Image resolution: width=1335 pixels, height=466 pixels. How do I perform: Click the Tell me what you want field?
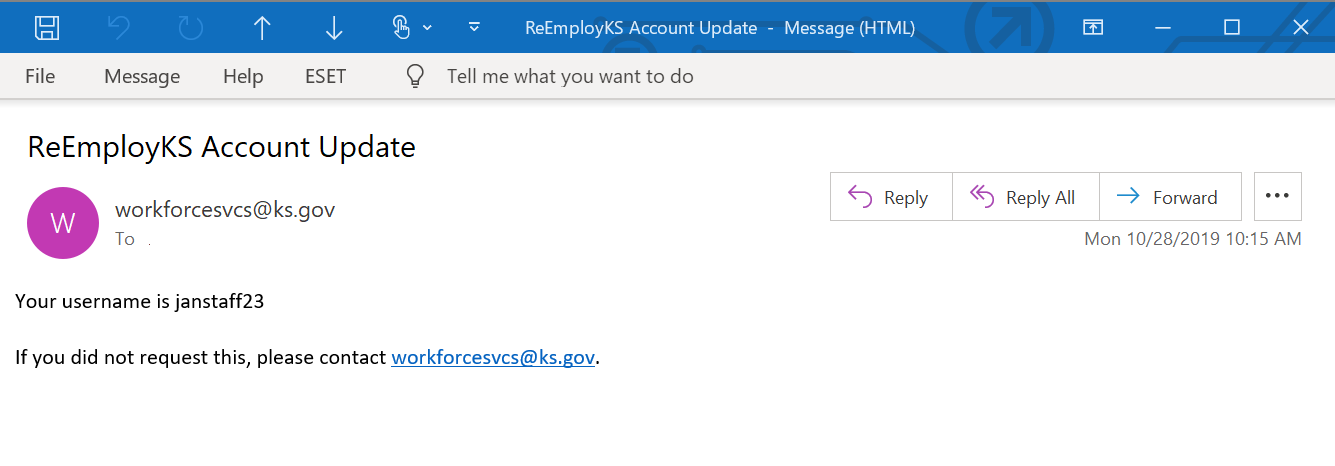(570, 76)
